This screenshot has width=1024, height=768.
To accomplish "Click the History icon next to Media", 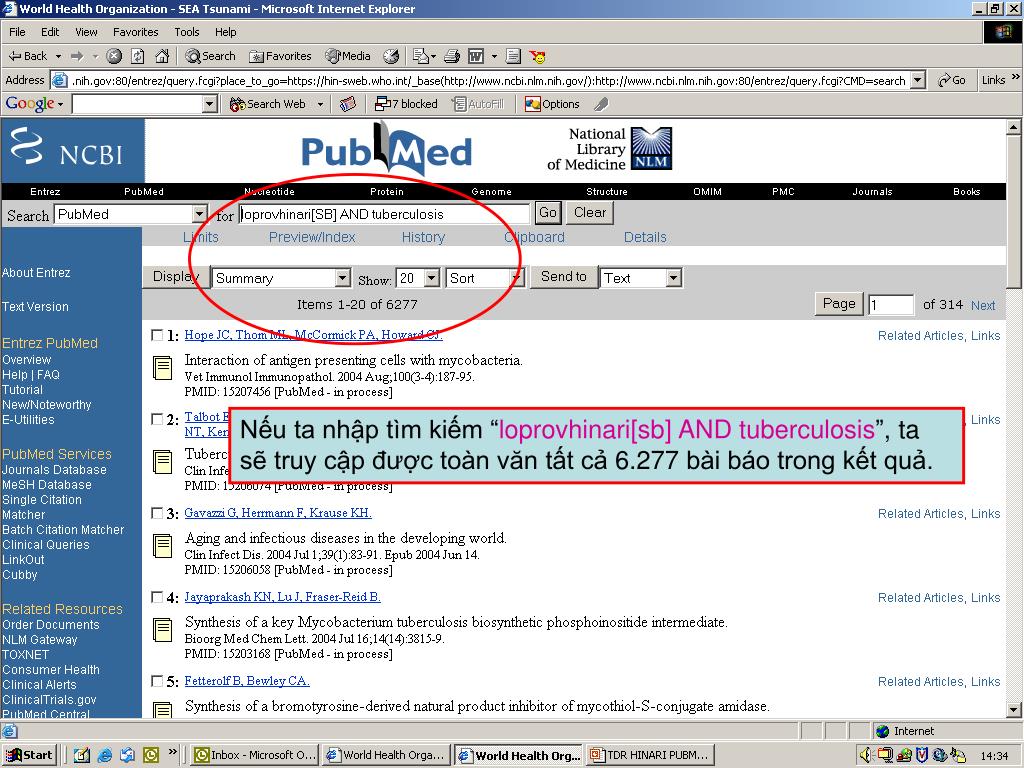I will (391, 56).
